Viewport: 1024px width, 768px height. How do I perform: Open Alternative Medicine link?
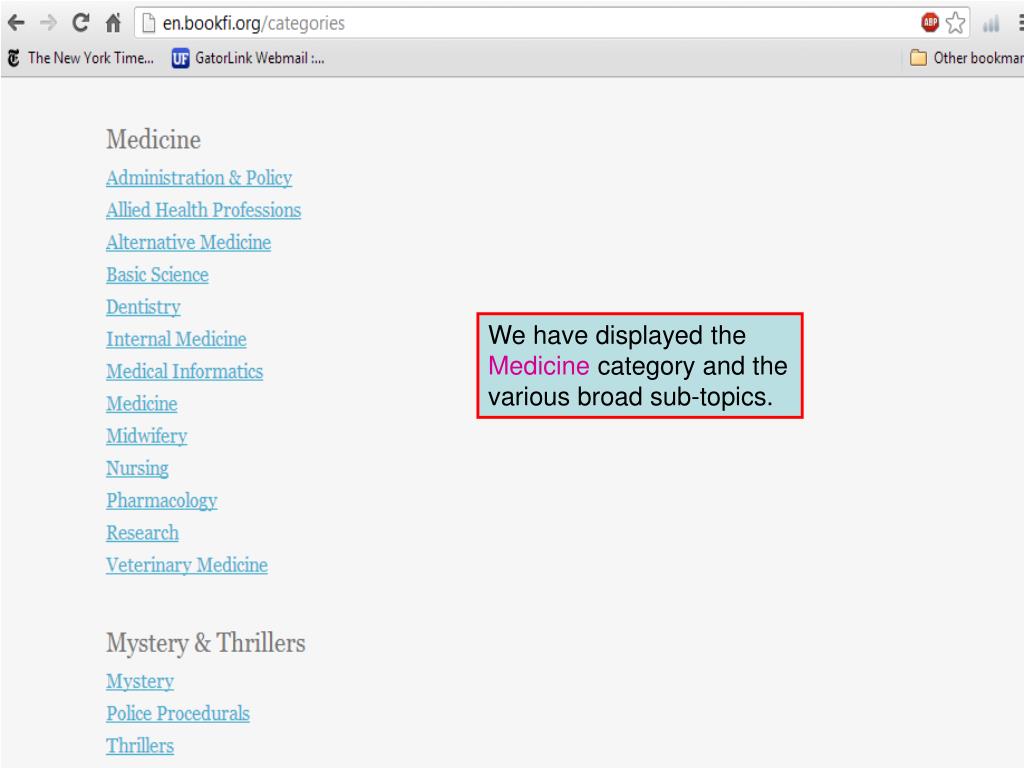coord(189,243)
